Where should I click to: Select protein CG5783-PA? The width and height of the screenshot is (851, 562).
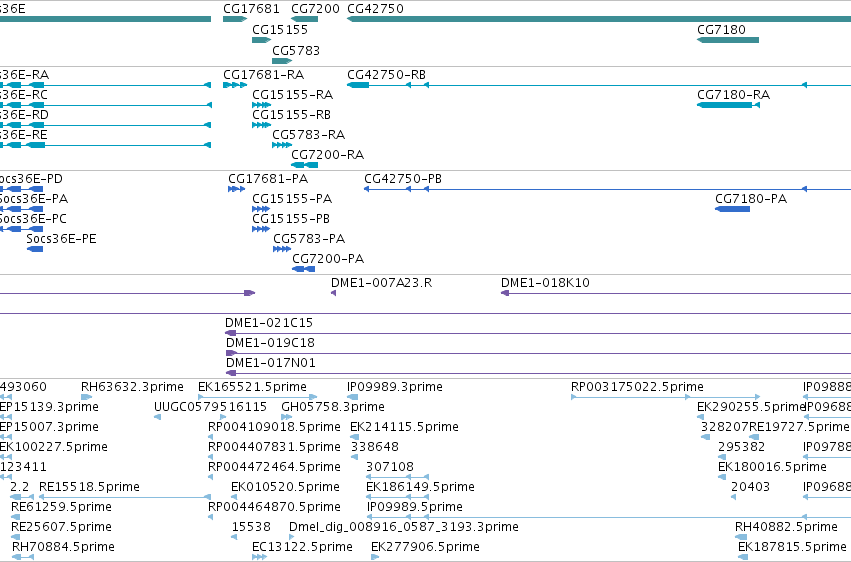click(x=282, y=249)
